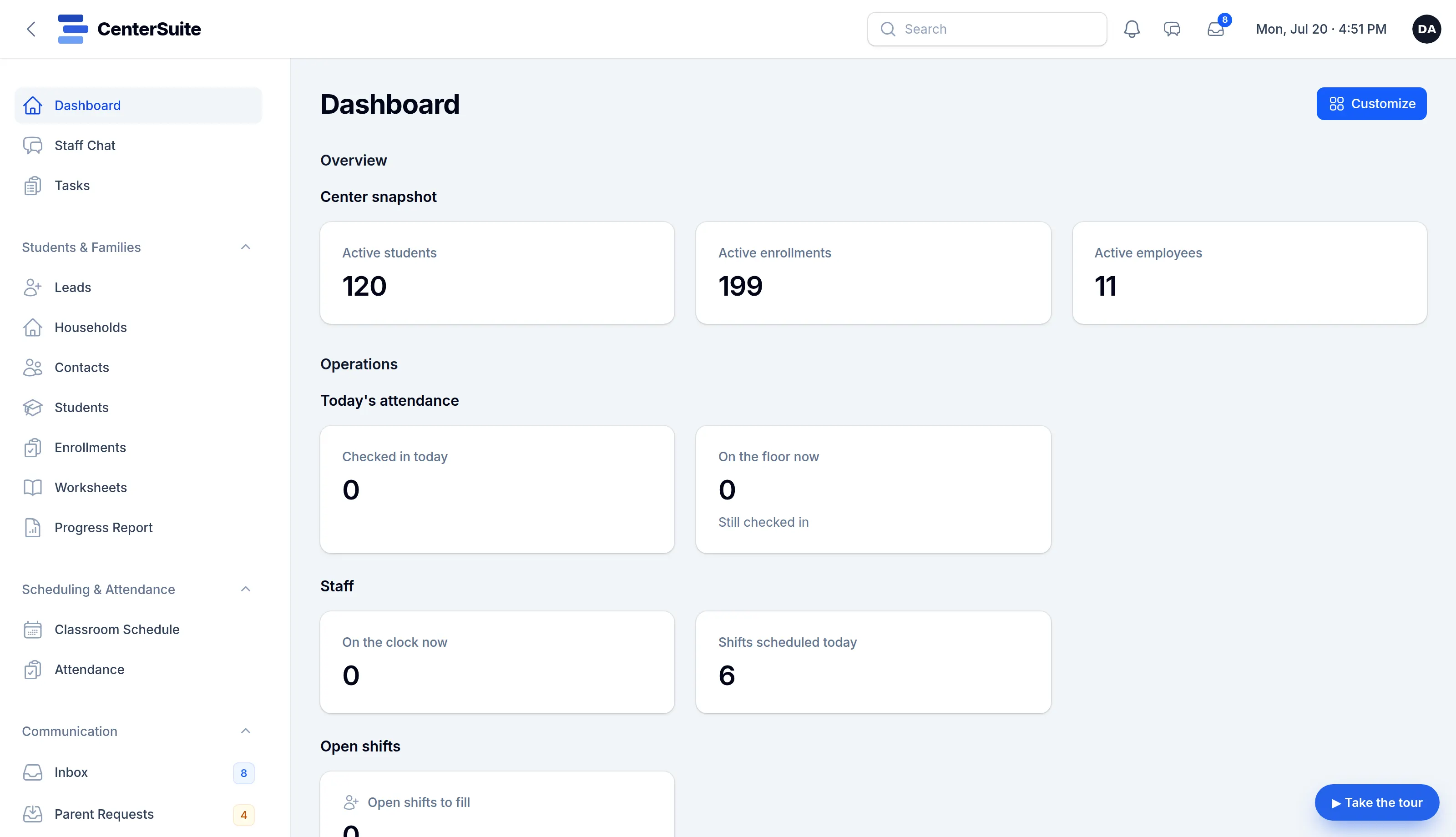Click the Inbox badge showing 8
Screen dimensions: 1456x837
[244, 773]
